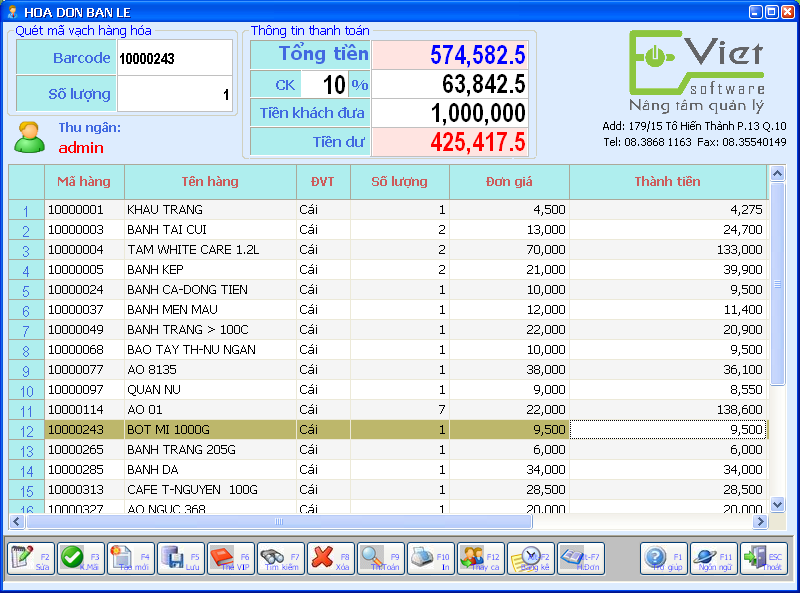This screenshot has width=800, height=593.
Task: Click the F9 T.Toán payment button
Action: [381, 558]
